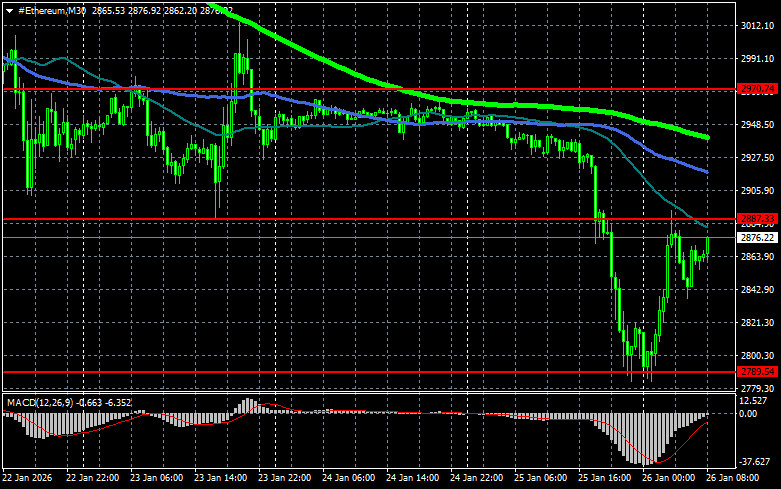Select the red 2970.74 price level label
Screen dimensions: 781x489
coord(758,89)
